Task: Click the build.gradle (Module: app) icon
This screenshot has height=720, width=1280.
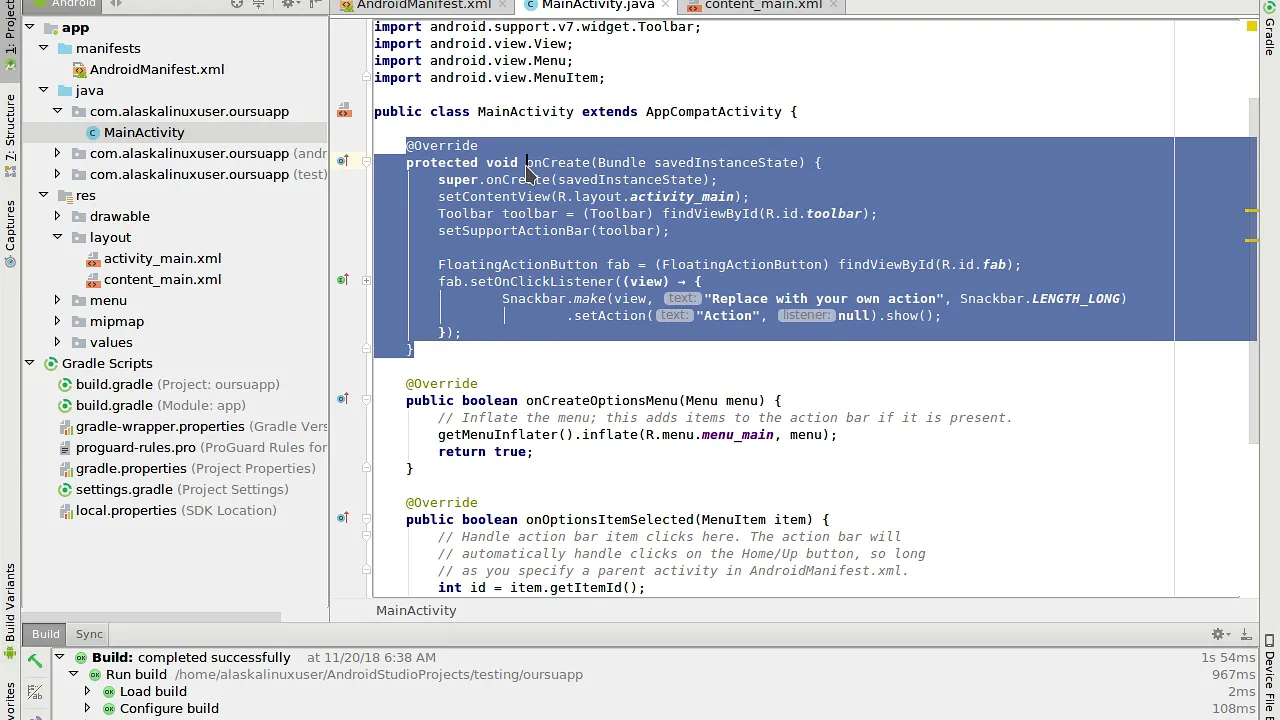Action: 65,406
